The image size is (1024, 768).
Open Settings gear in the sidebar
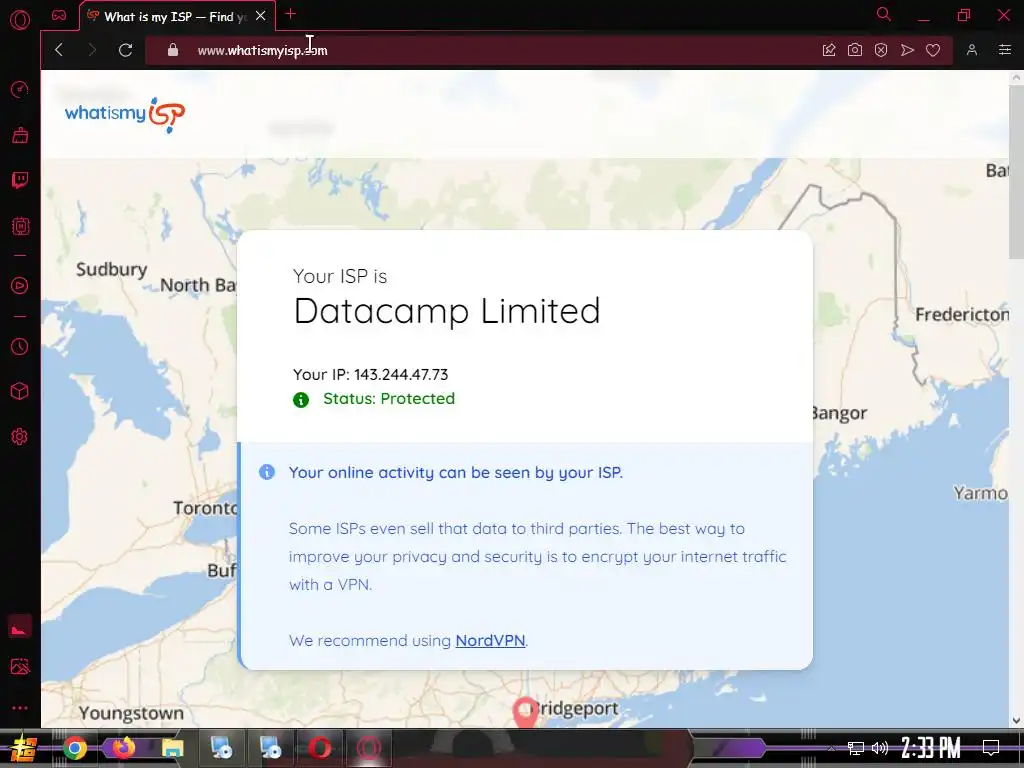click(20, 436)
